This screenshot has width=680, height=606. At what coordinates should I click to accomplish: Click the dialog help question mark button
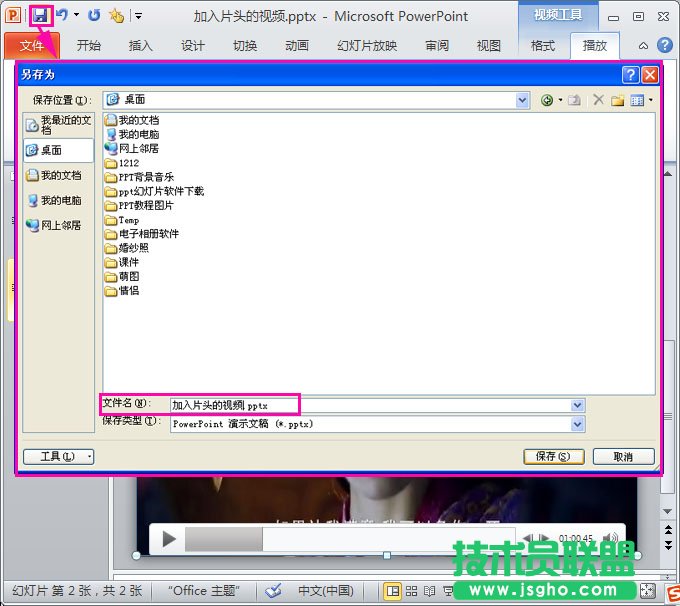(630, 75)
